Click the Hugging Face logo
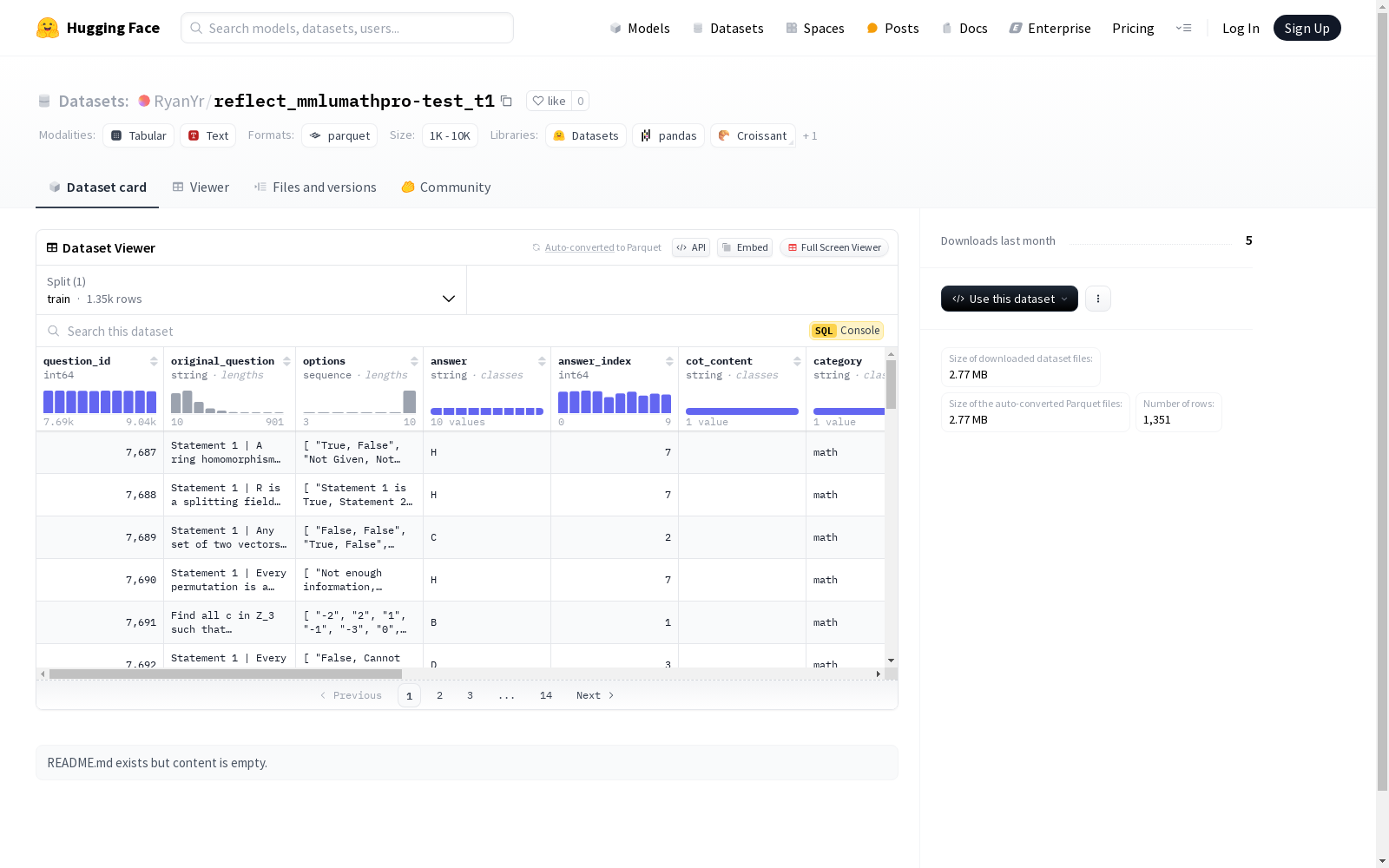1389x868 pixels. (x=98, y=28)
